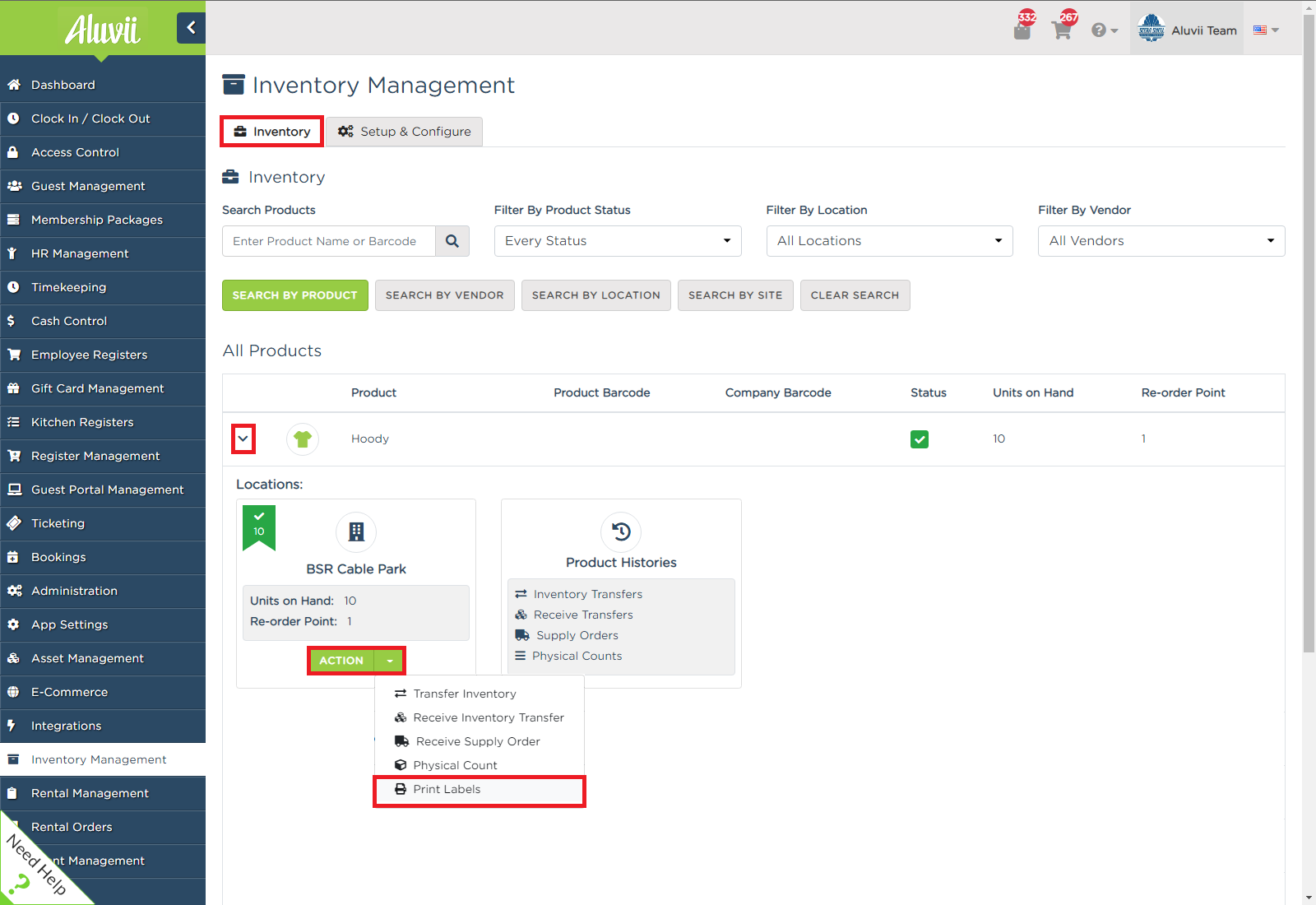
Task: Collapse the sidebar with the chevron arrow
Action: click(x=191, y=27)
